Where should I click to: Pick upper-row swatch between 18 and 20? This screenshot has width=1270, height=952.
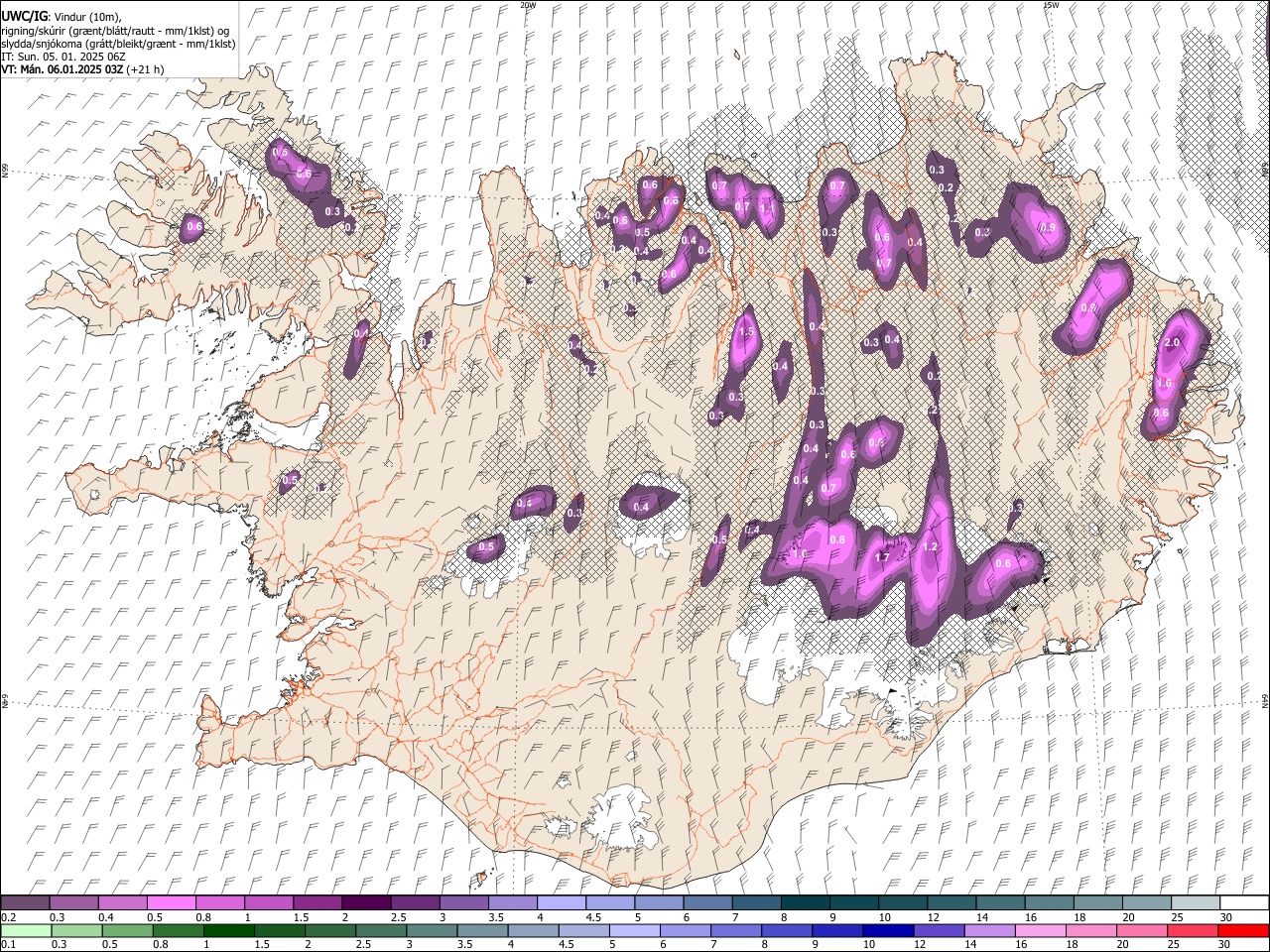coord(1097,902)
